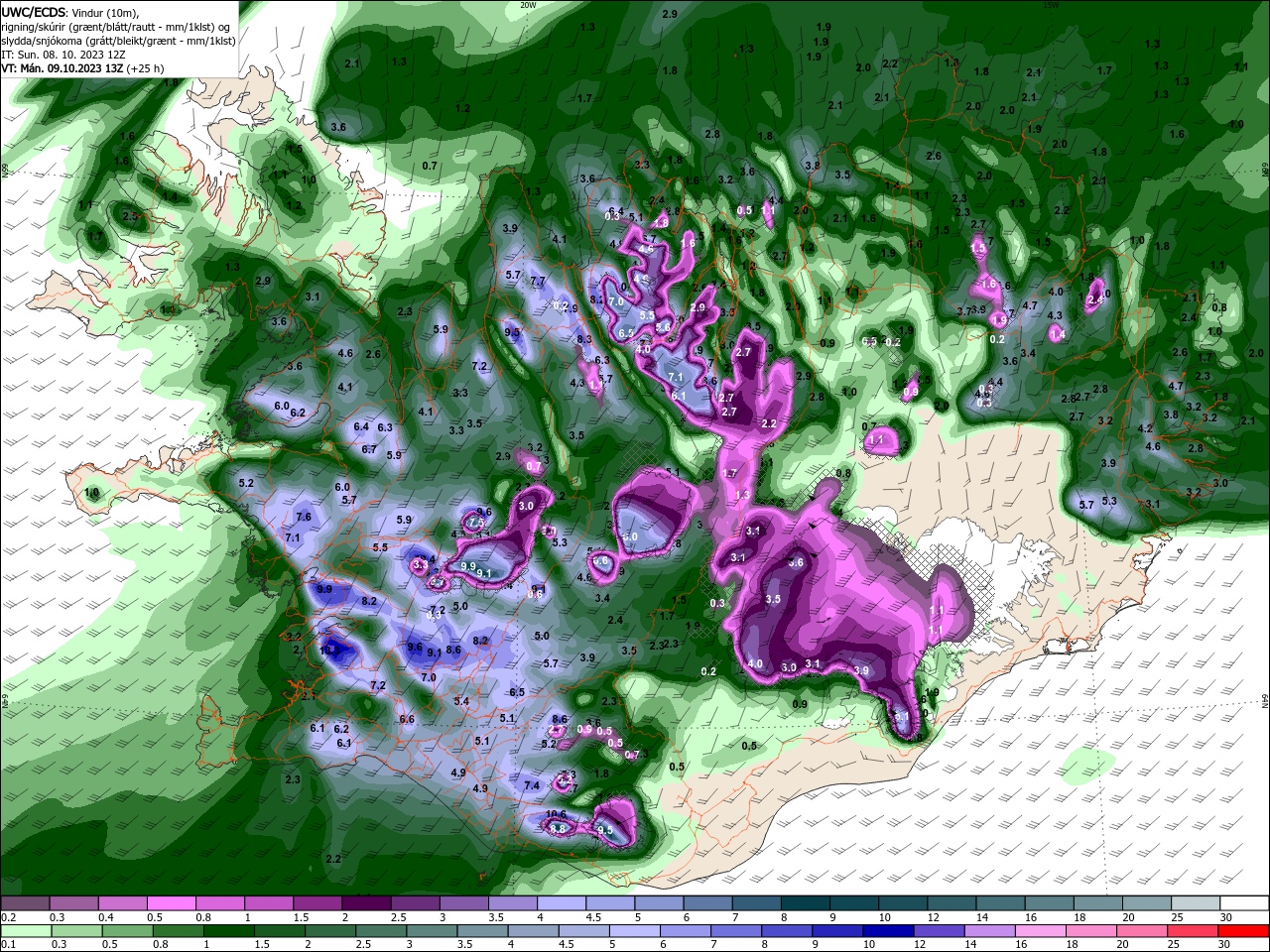Pick the darkest purple swatch at snow value 2
The width and height of the screenshot is (1270, 952).
click(365, 903)
